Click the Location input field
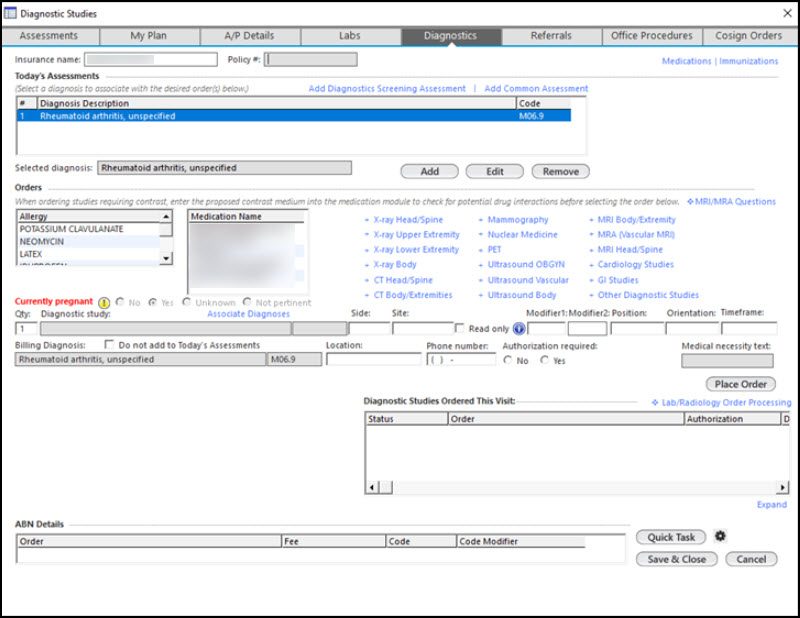This screenshot has width=800, height=618. pos(373,359)
